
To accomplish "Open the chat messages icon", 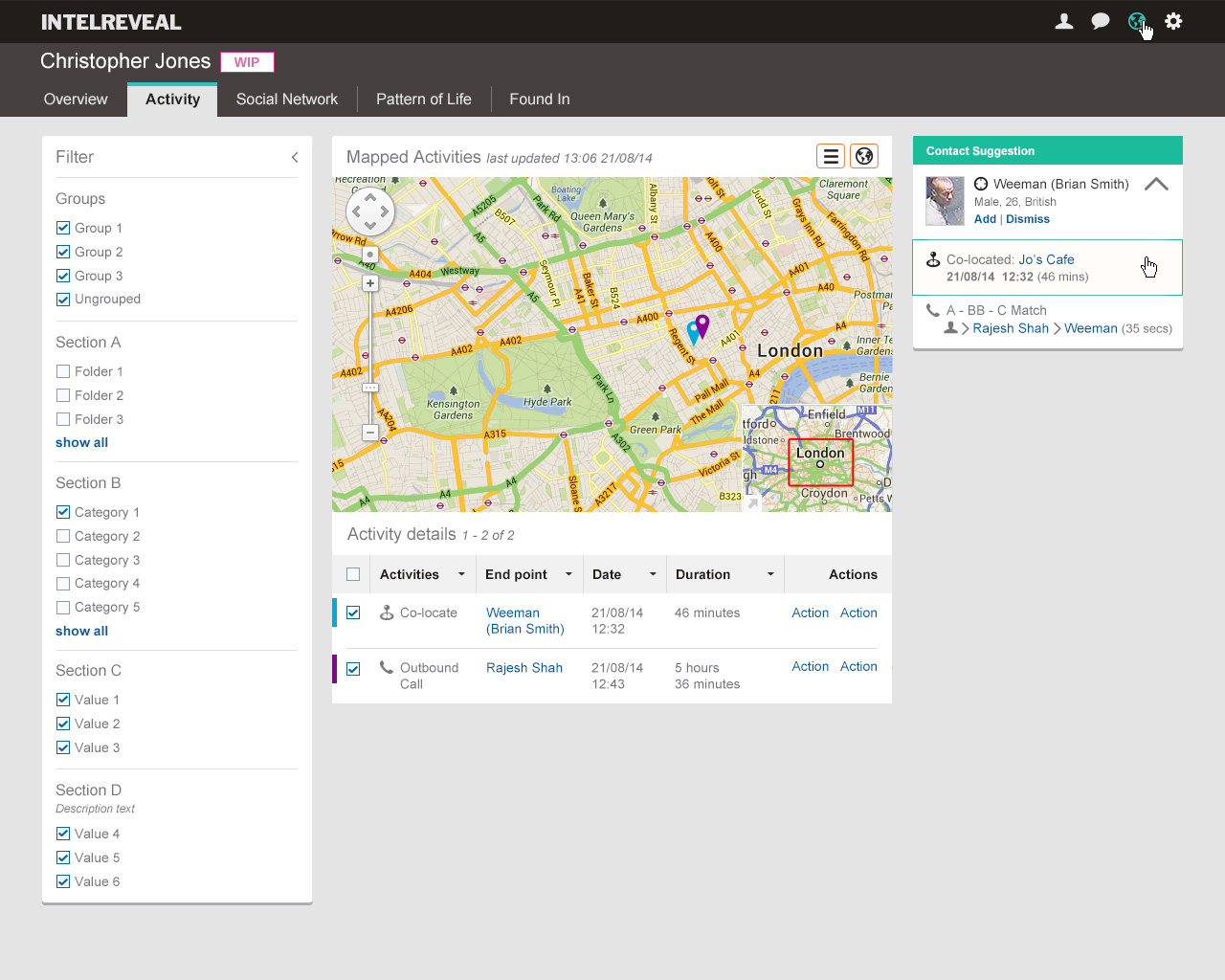I will 1101,21.
